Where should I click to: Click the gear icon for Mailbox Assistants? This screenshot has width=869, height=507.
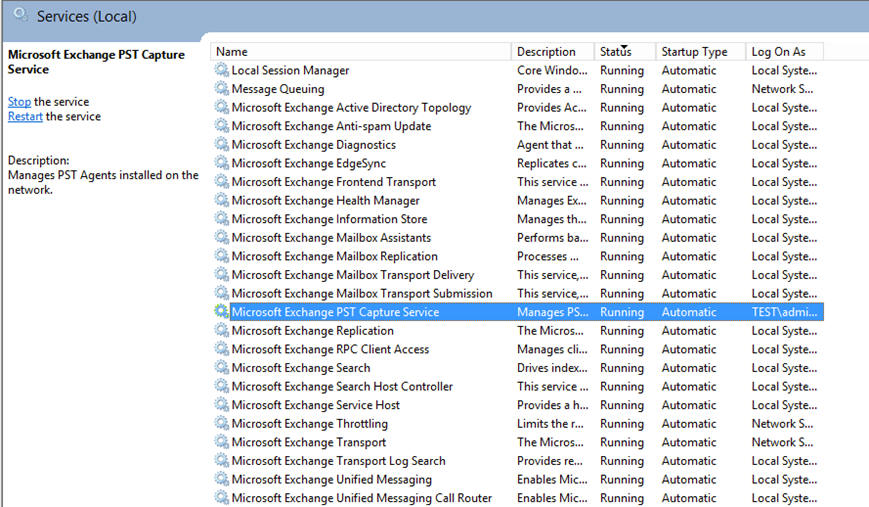tap(222, 237)
